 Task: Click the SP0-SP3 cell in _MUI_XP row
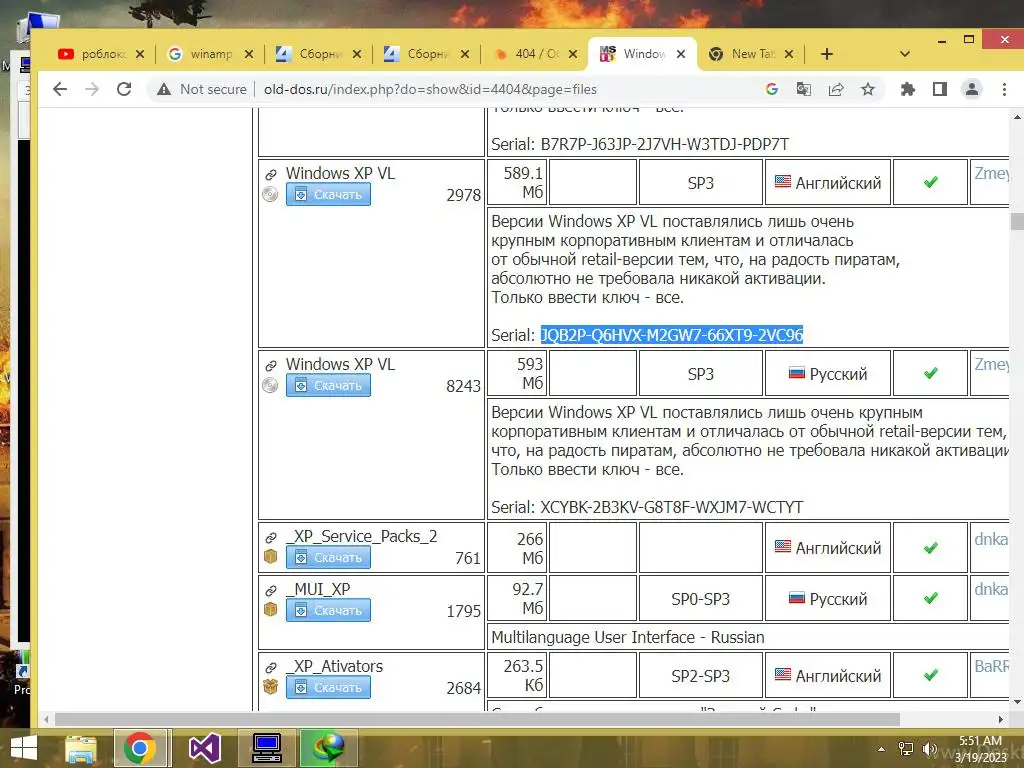coord(700,599)
